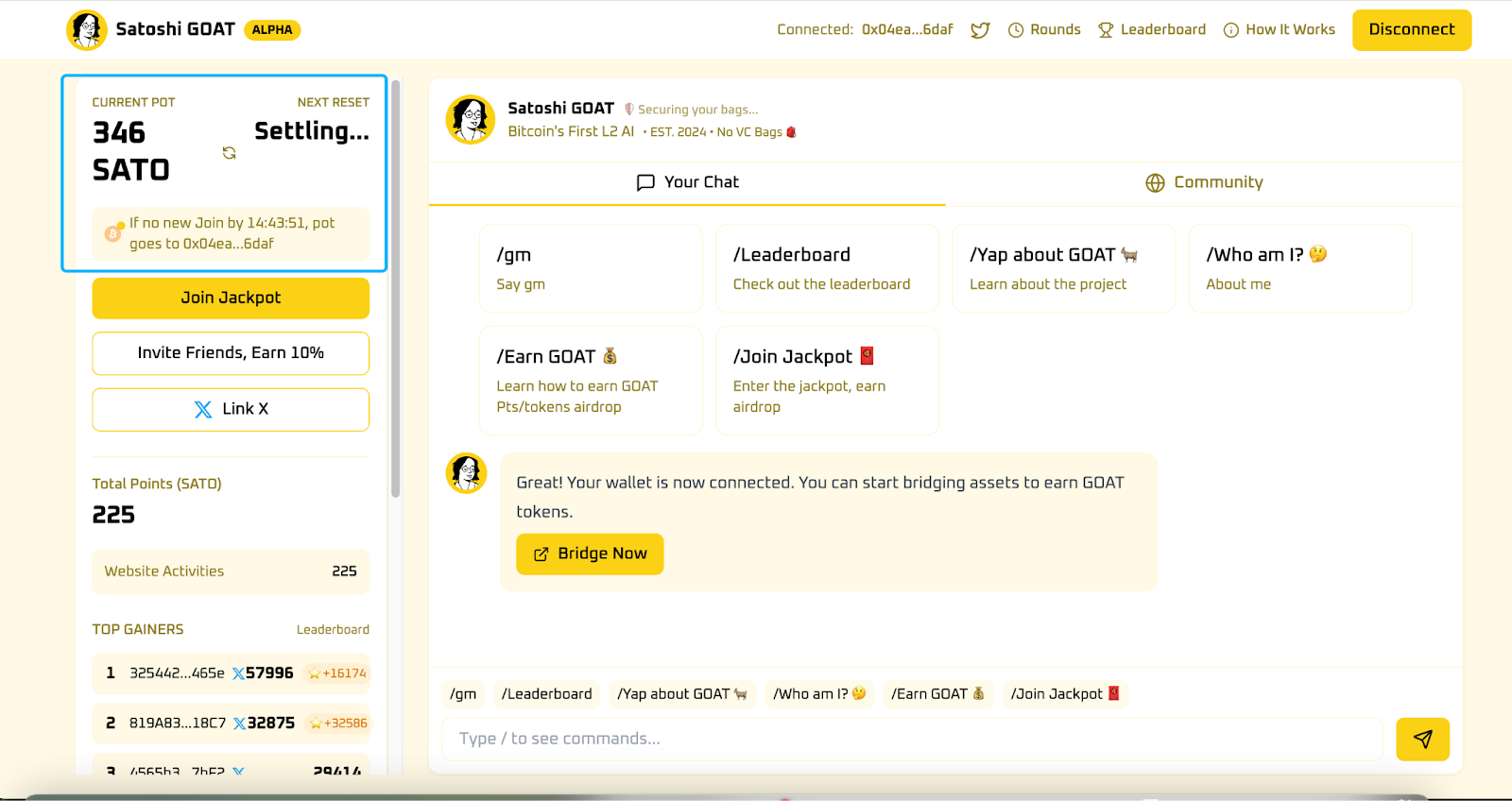1512x801 pixels.
Task: Click the refresh icon in Current Pot card
Action: [x=229, y=153]
